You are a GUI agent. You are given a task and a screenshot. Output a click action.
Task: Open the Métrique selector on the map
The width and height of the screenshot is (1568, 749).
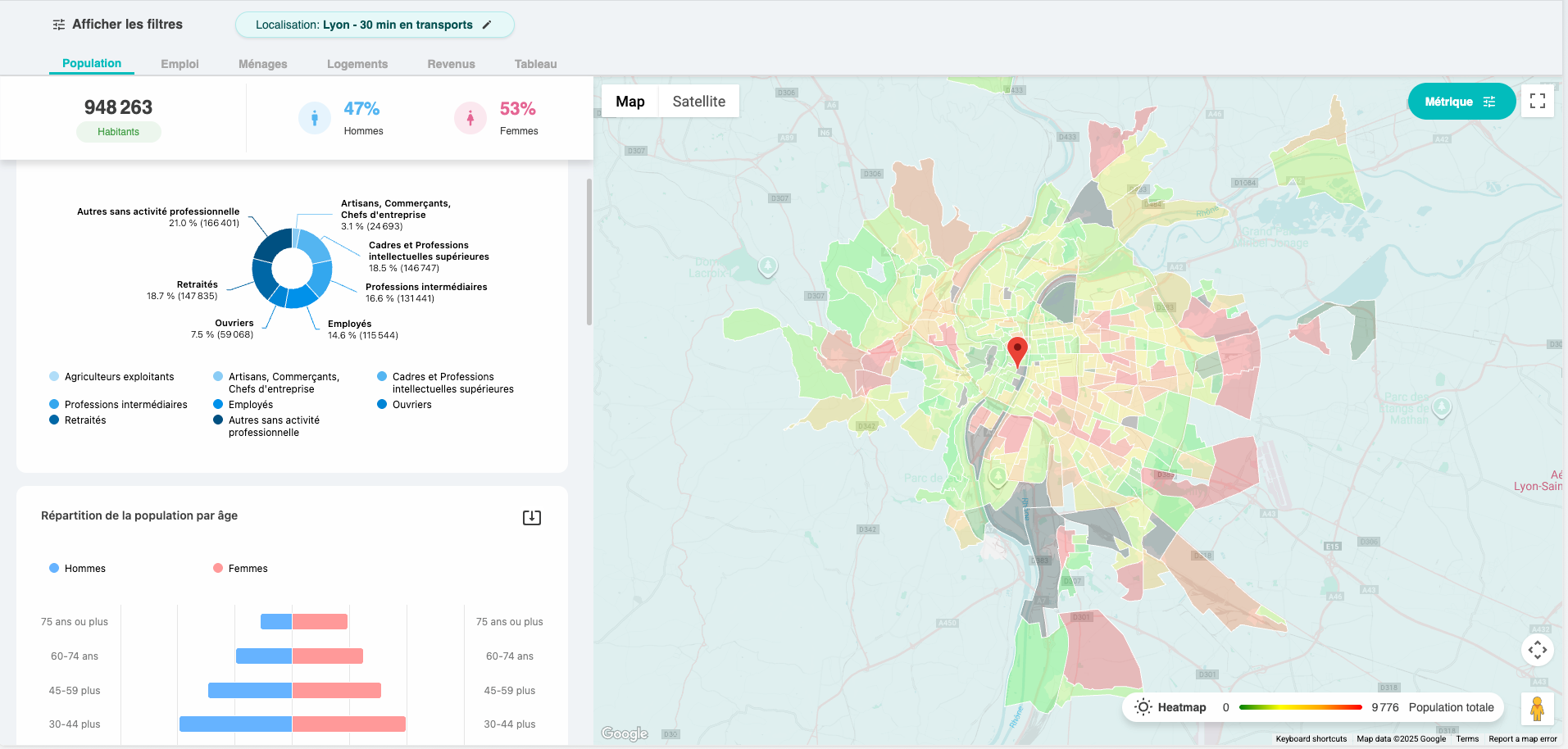1461,102
